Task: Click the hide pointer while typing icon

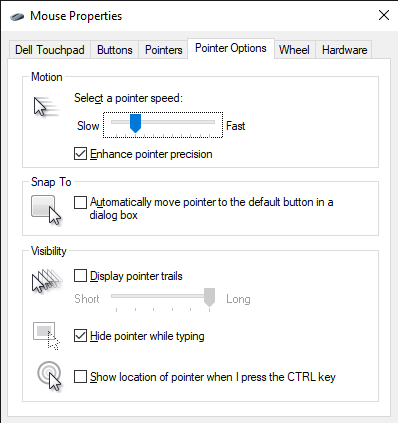Action: [x=46, y=336]
